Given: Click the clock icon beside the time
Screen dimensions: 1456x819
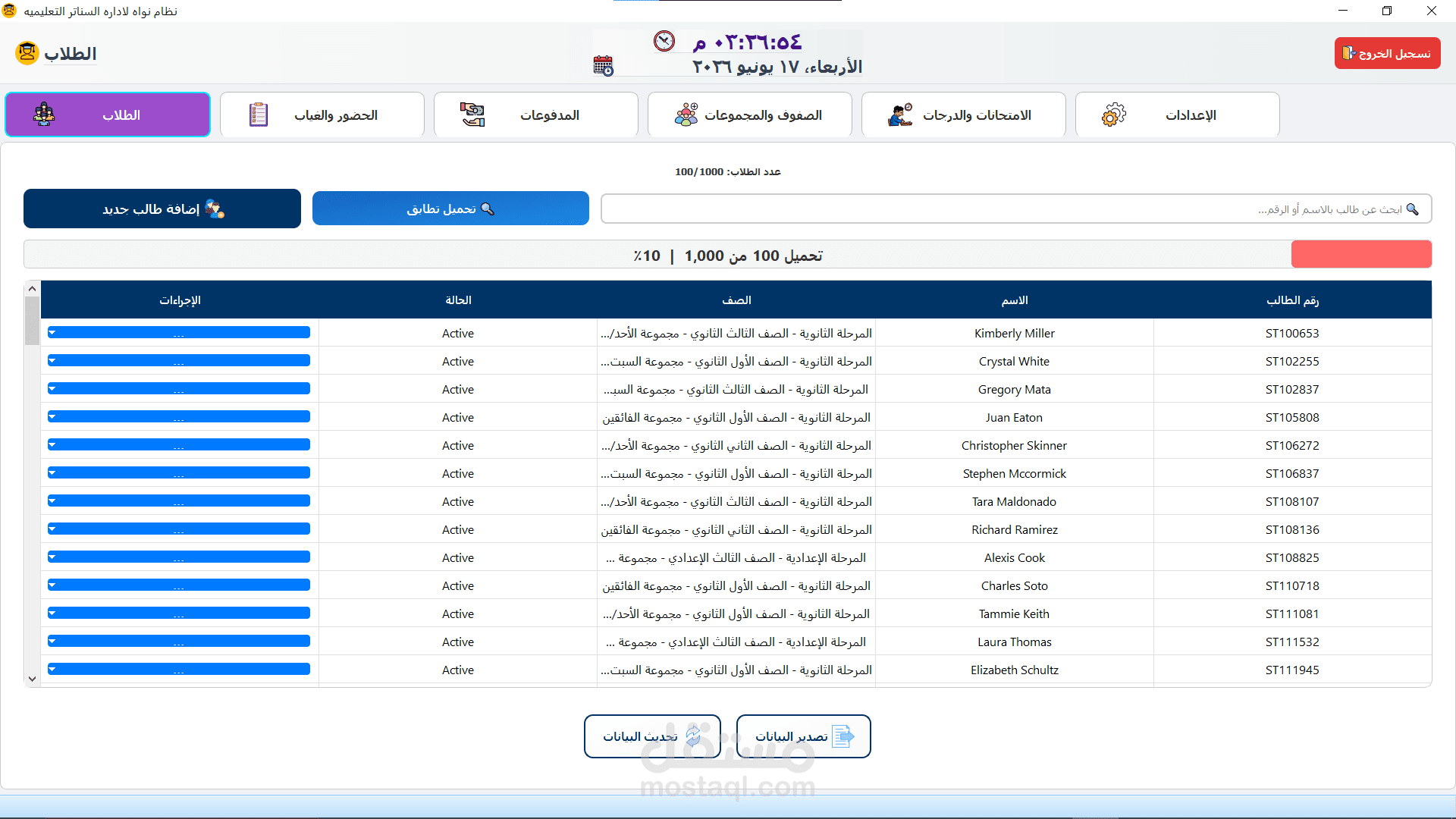Looking at the screenshot, I should tap(664, 41).
